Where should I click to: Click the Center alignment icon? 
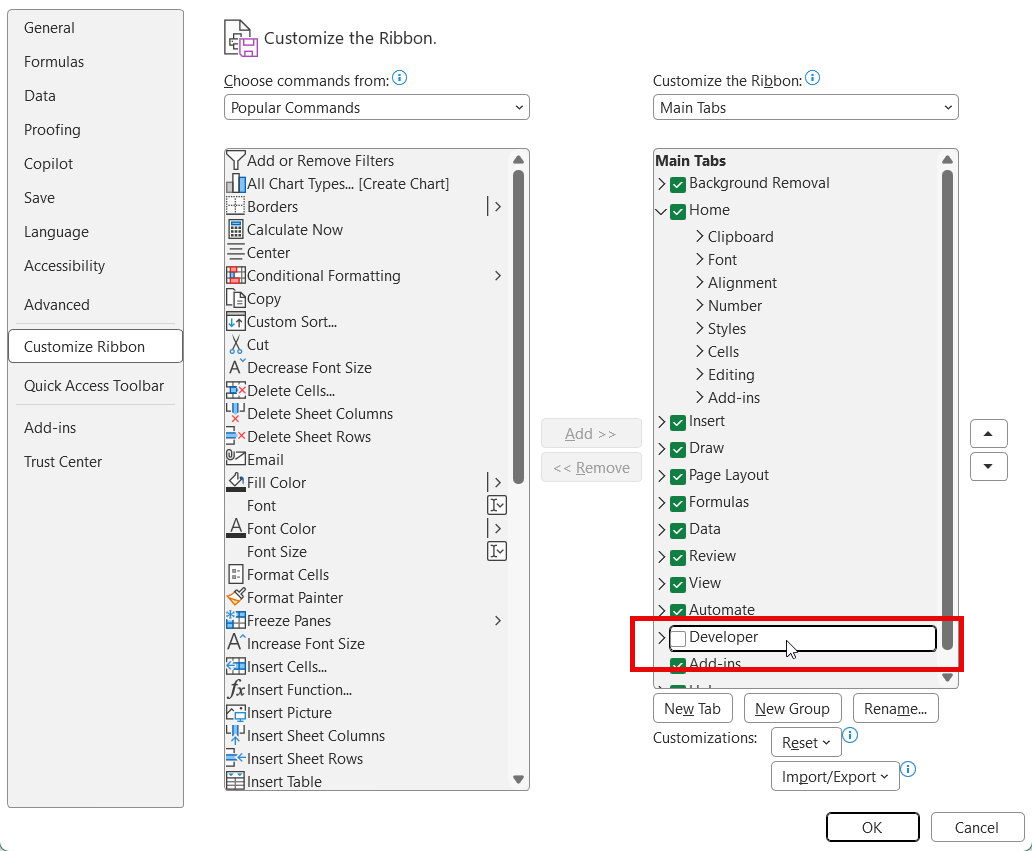click(x=236, y=253)
